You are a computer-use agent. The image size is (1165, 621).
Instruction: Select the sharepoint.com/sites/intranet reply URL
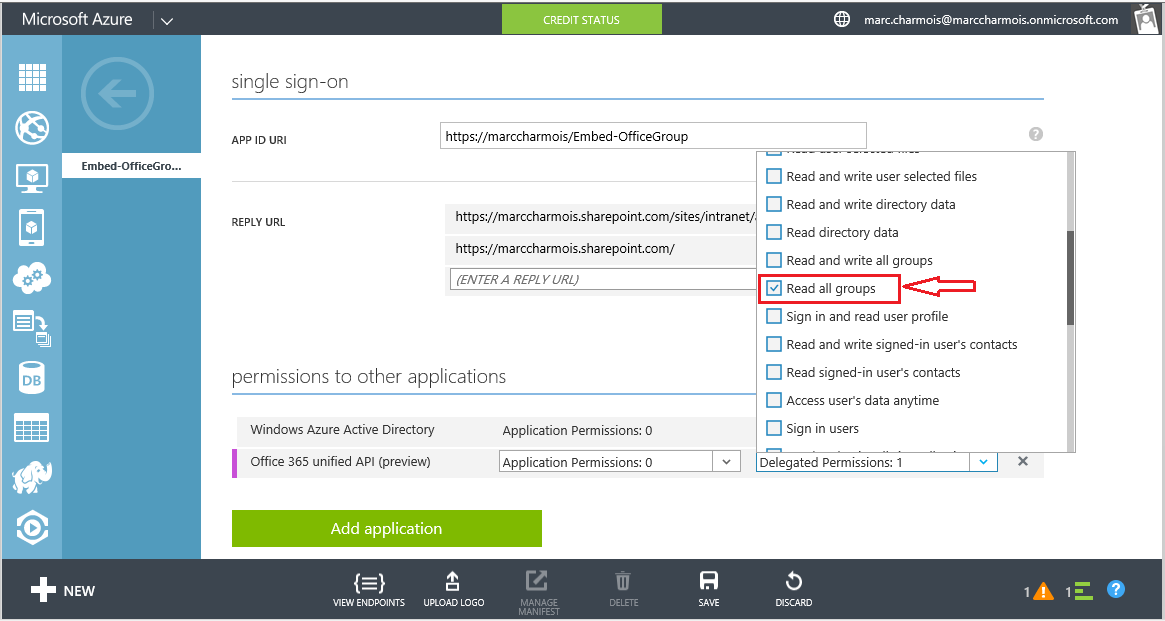[x=606, y=217]
